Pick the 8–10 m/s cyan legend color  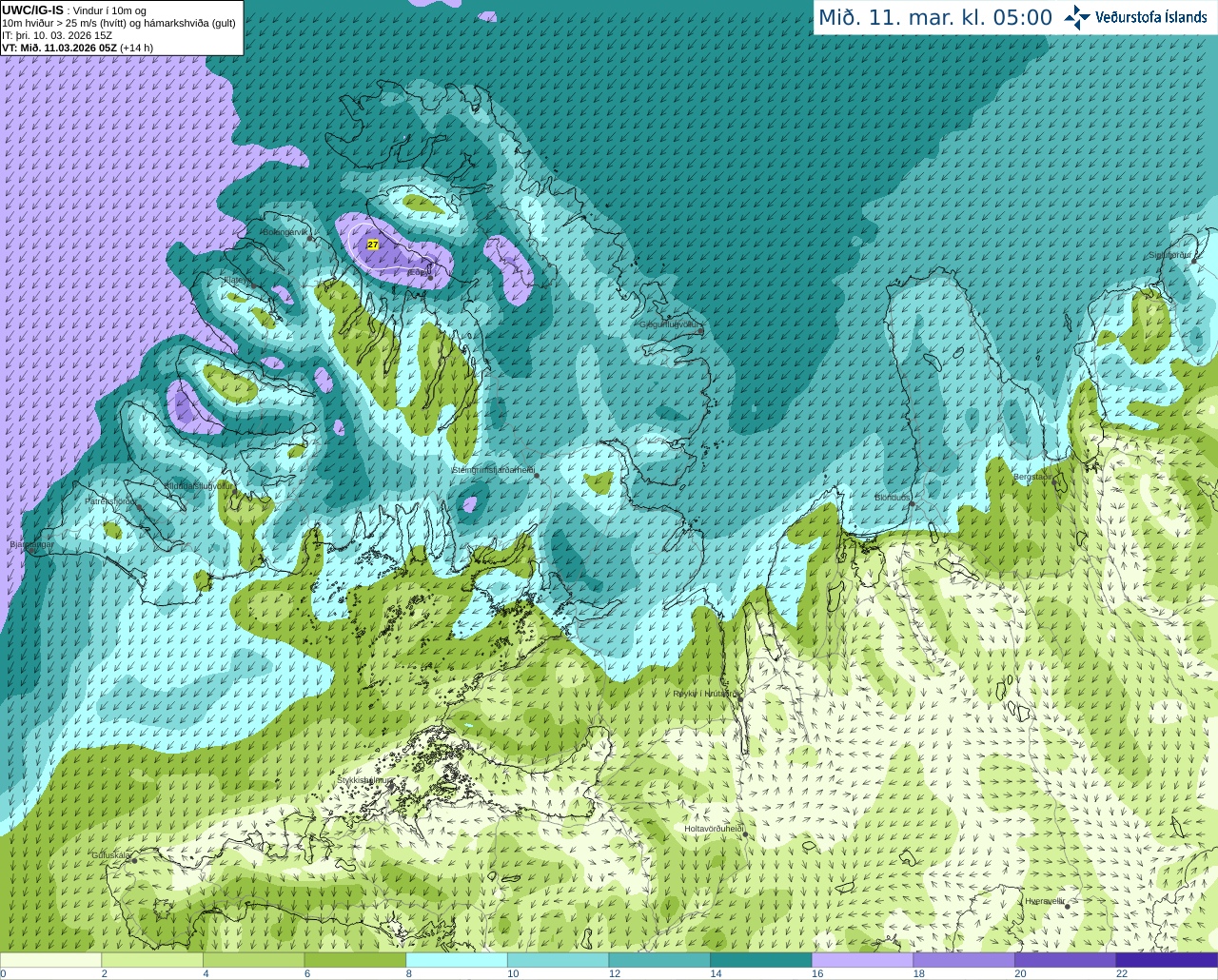click(457, 960)
